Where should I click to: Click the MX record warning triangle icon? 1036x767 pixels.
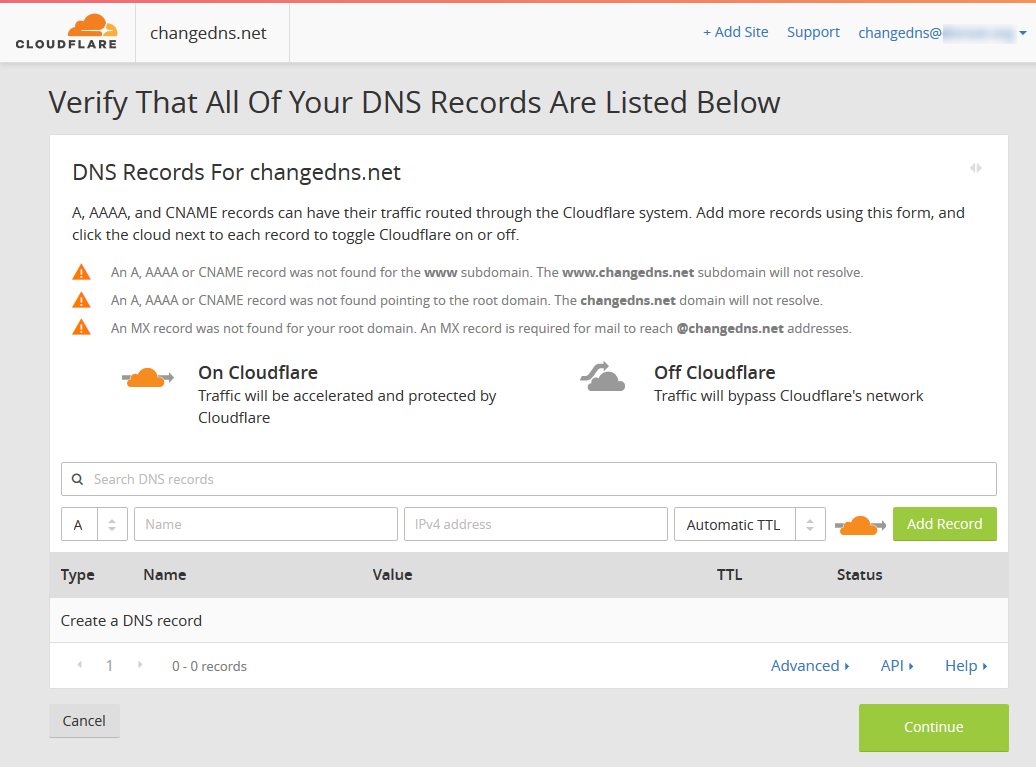point(81,327)
